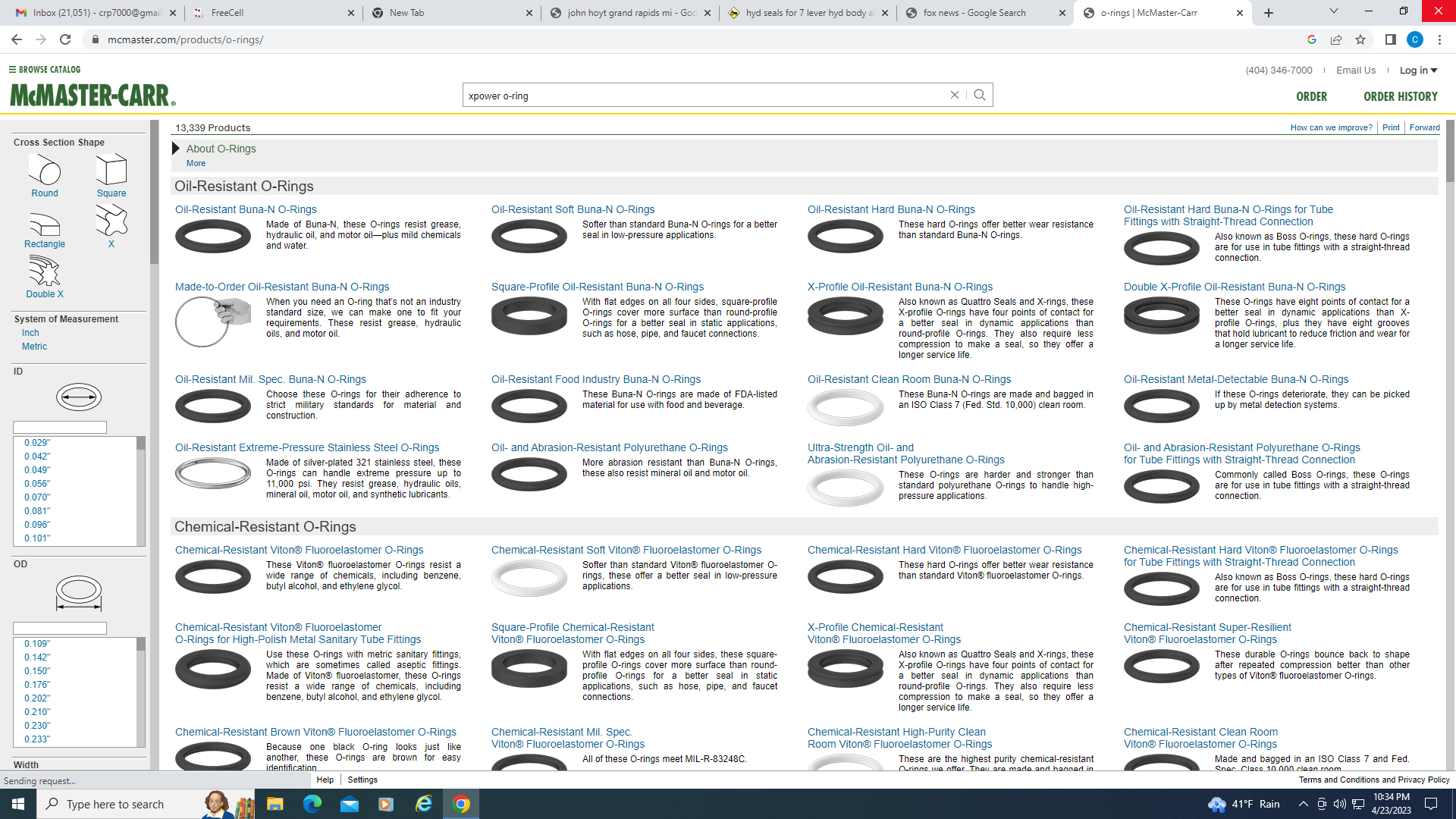Select Square cross section shape icon
The height and width of the screenshot is (819, 1456).
point(111,170)
